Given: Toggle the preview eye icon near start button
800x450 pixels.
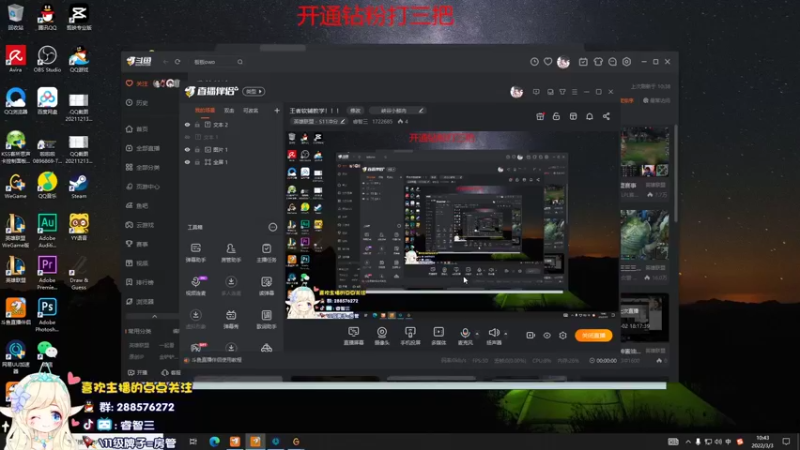Looking at the screenshot, I should (x=546, y=335).
